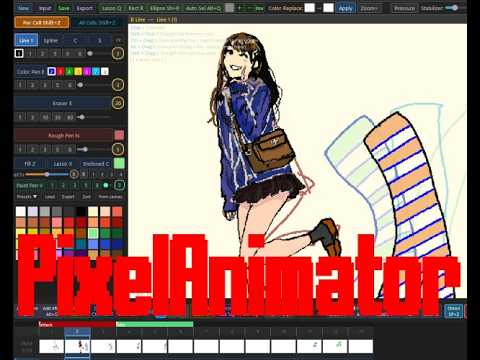Click the black line color swatch
The image size is (480, 360).
pos(19,53)
